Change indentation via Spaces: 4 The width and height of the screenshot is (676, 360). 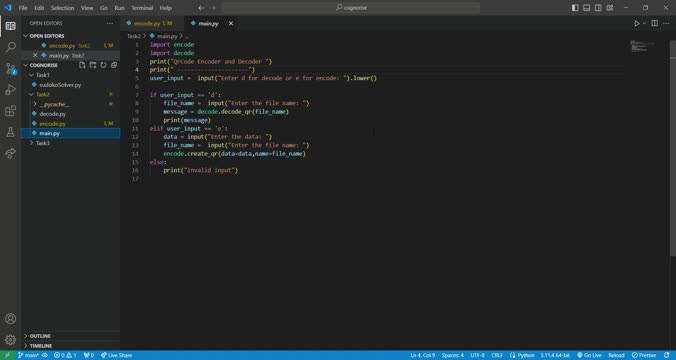[453, 355]
